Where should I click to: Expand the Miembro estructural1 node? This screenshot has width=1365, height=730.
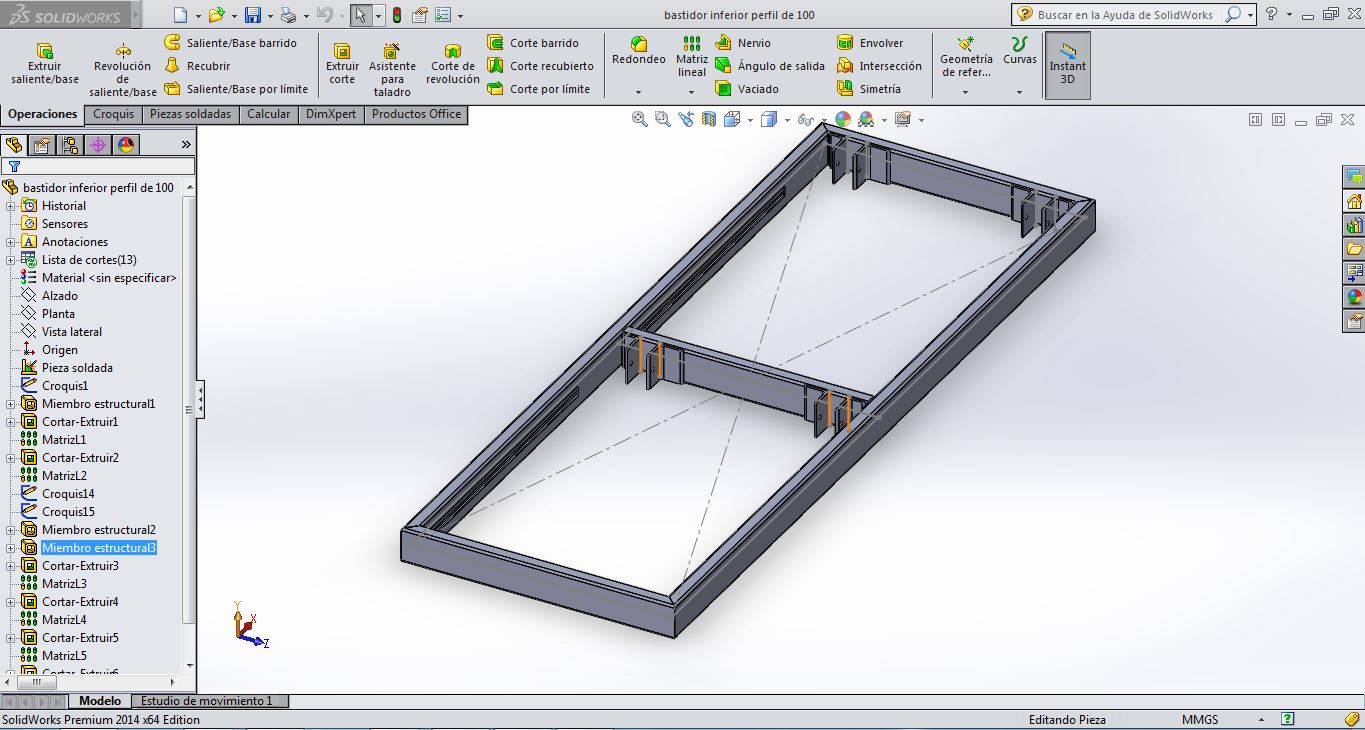tap(11, 404)
